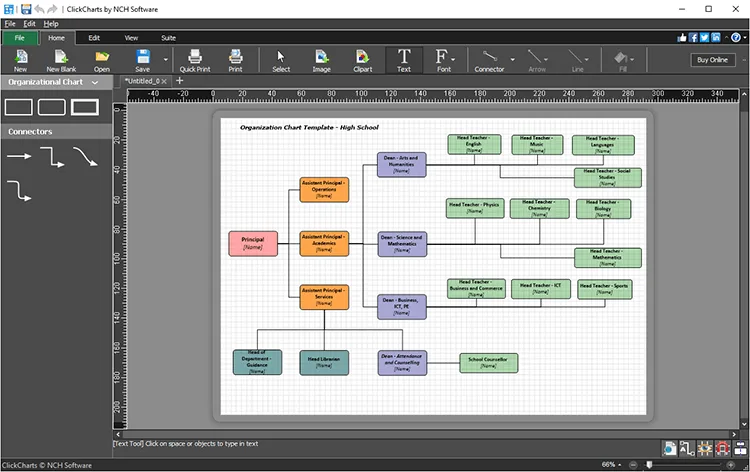Viewport: 750px width, 472px height.
Task: Collapse the ribbon with the caret arrow
Action: coord(726,37)
